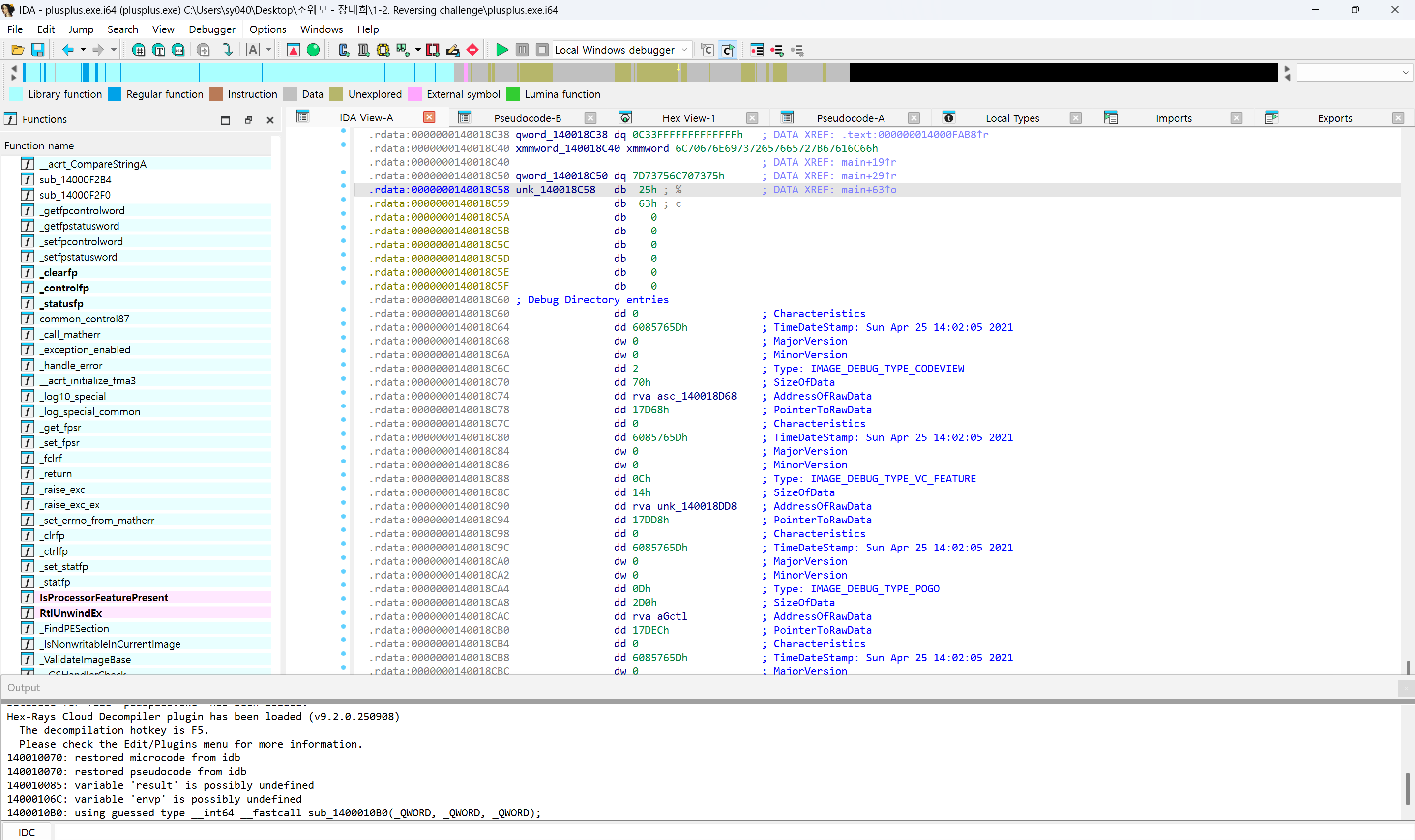Click the text search 'T' icon
This screenshot has height=840, width=1415.
158,50
